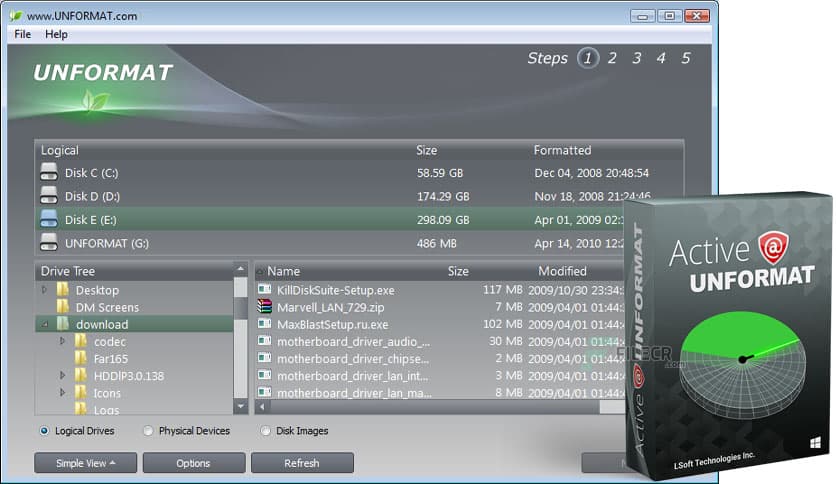This screenshot has width=836, height=484.
Task: Click the UNFORMAT (G:) drive icon
Action: point(49,243)
